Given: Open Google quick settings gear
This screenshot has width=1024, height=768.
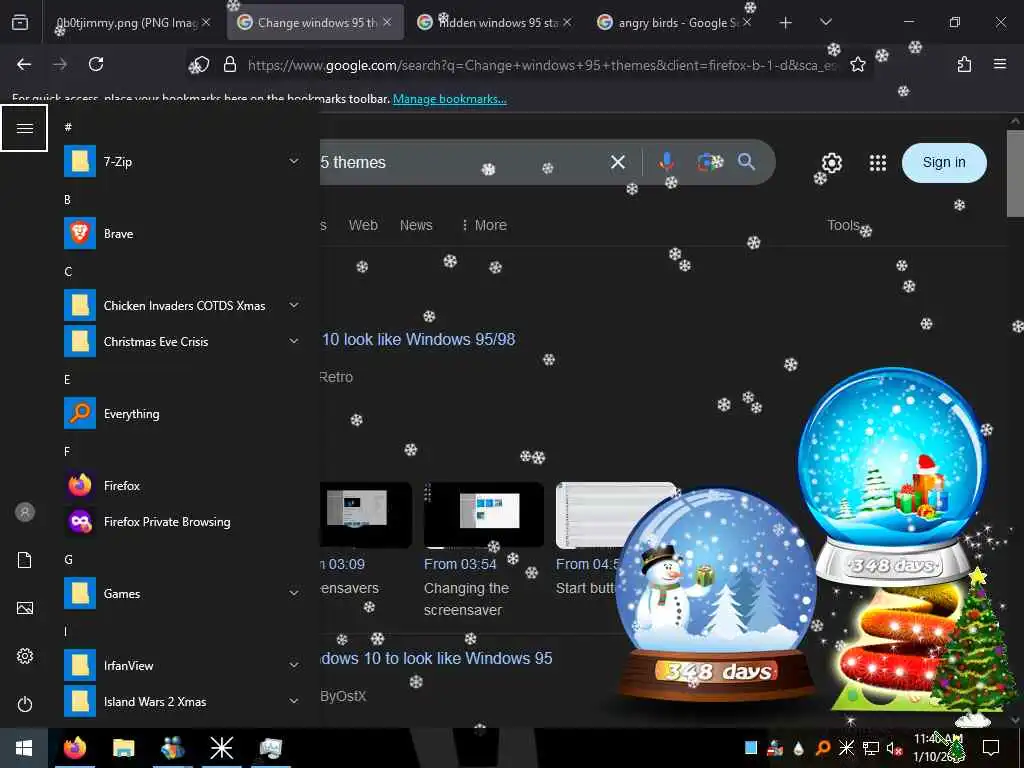Looking at the screenshot, I should point(831,162).
